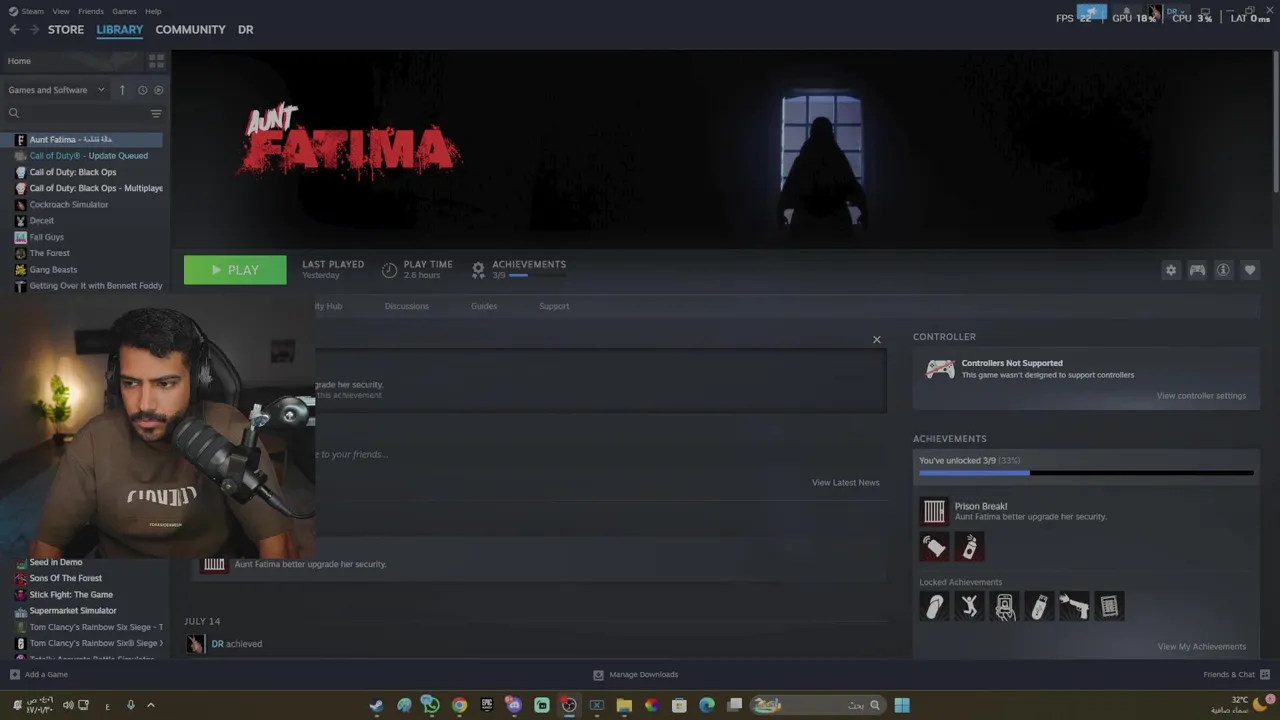This screenshot has height=720, width=1280.
Task: Focus the library search field
Action: coord(75,114)
